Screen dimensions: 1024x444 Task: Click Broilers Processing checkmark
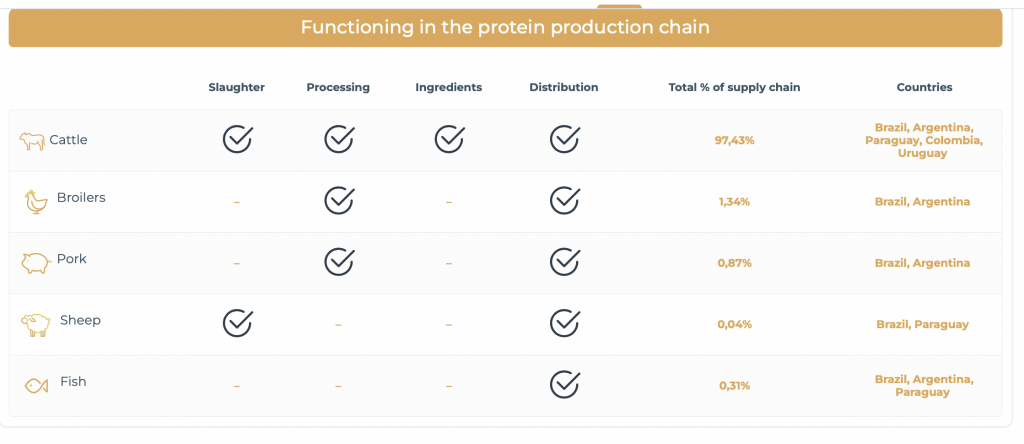(339, 200)
